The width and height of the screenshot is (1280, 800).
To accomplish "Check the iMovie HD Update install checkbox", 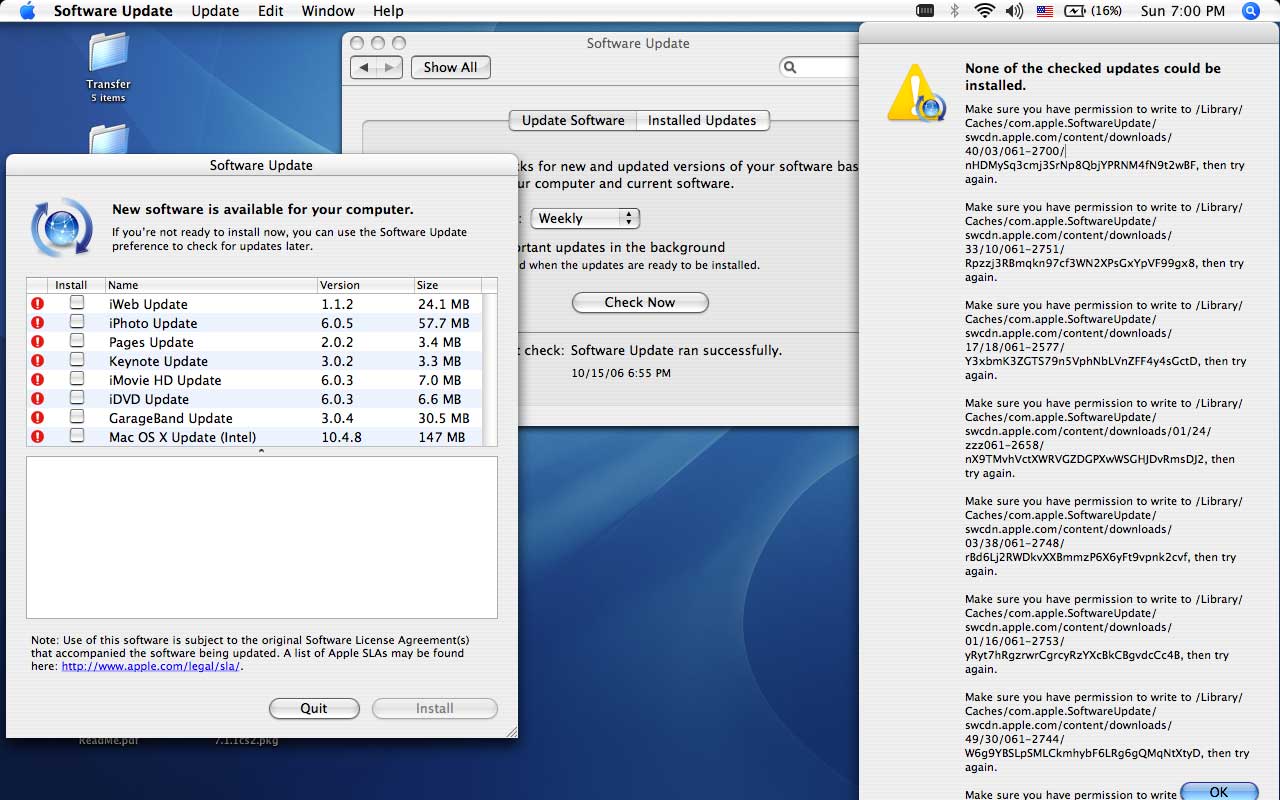I will (77, 379).
